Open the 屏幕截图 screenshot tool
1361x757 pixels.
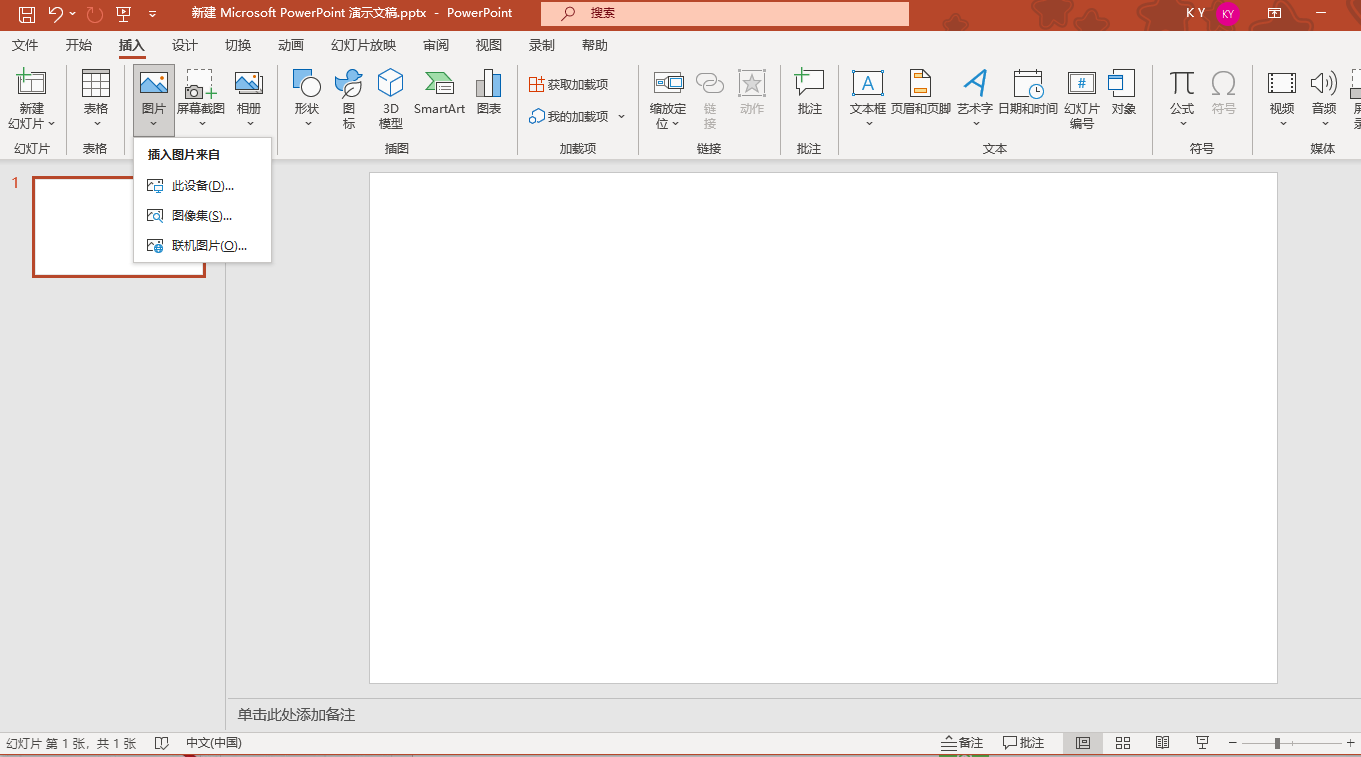pyautogui.click(x=201, y=98)
